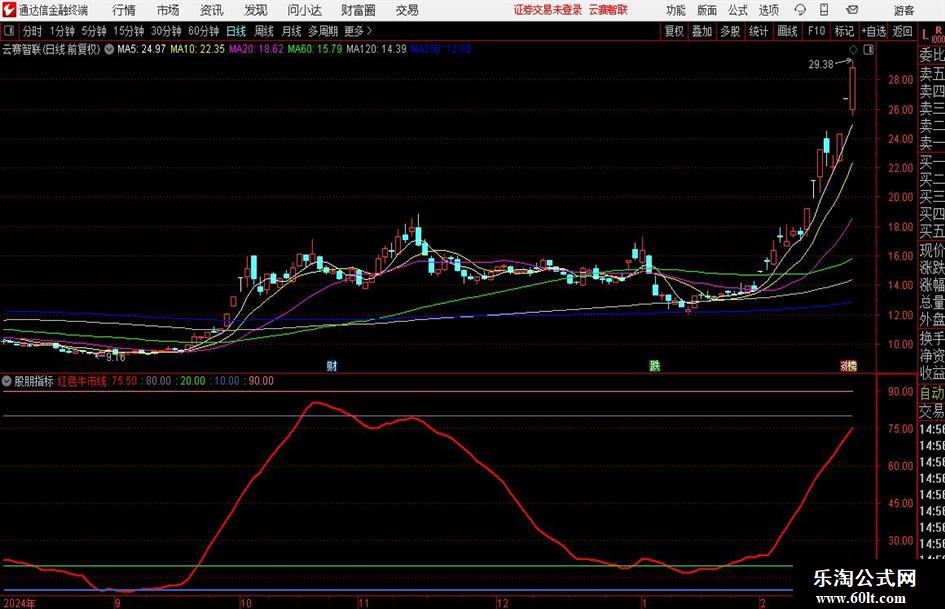Click 叠加 overlay button
The height and width of the screenshot is (609, 945).
[702, 31]
